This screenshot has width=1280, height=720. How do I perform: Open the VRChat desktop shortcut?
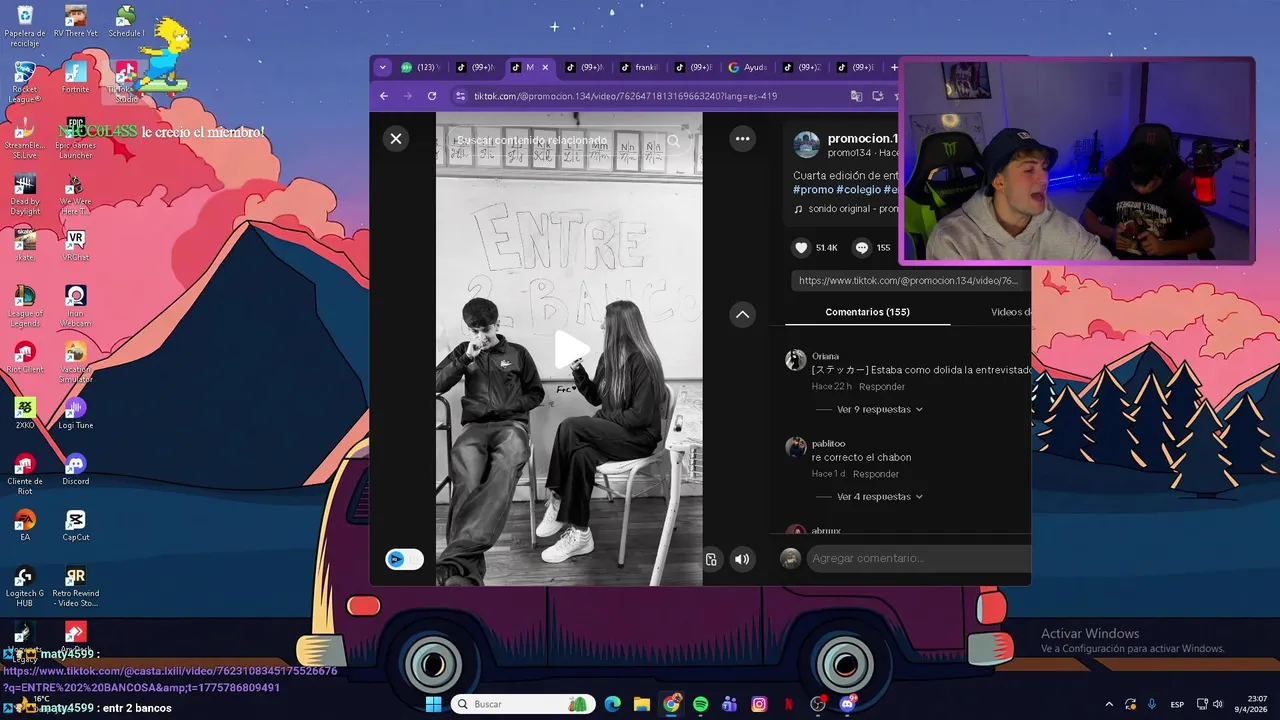75,246
